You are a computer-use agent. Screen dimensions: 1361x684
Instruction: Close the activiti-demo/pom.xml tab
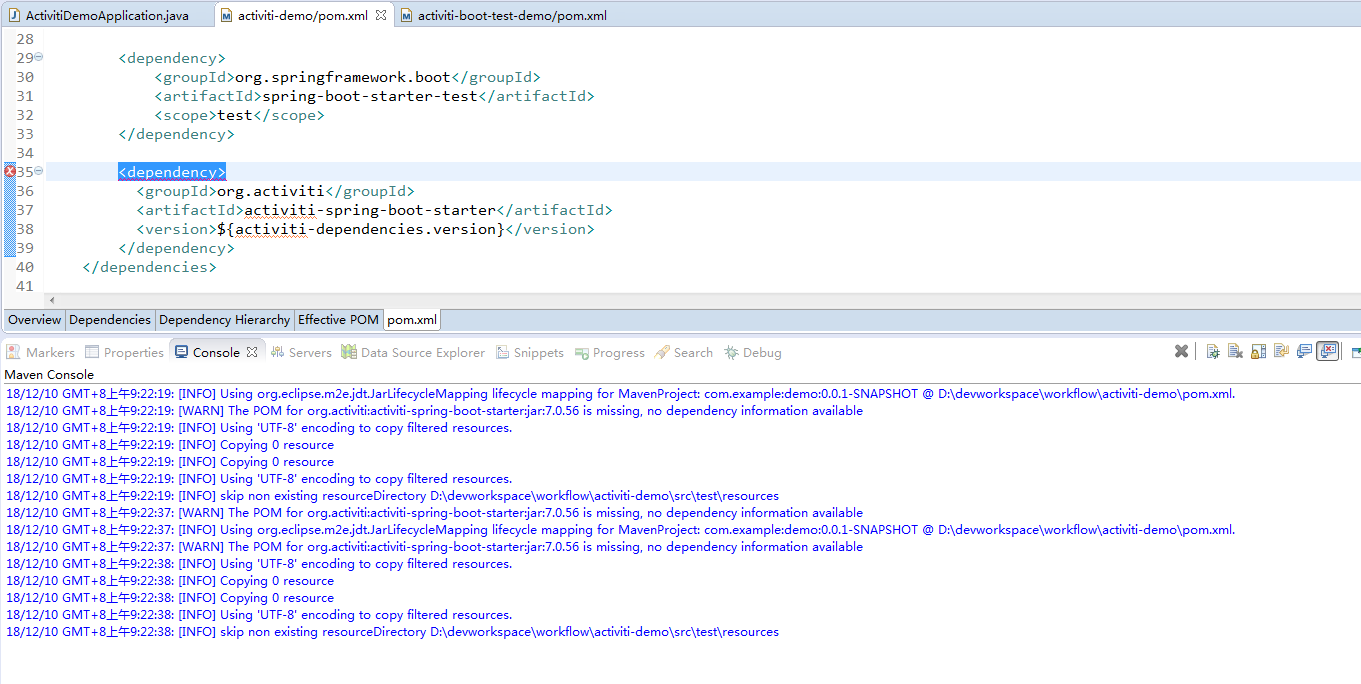pyautogui.click(x=381, y=15)
